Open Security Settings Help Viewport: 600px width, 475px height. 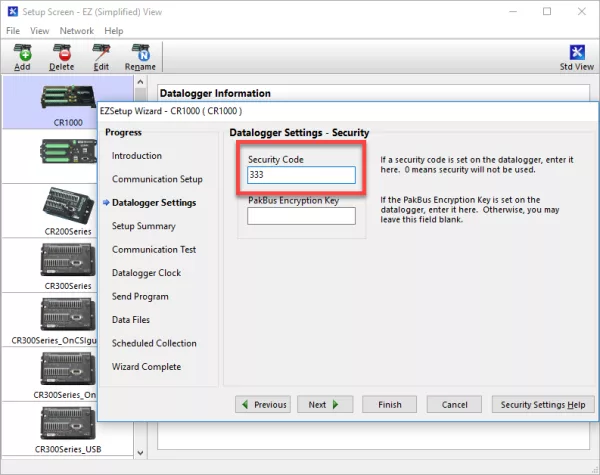pyautogui.click(x=543, y=405)
